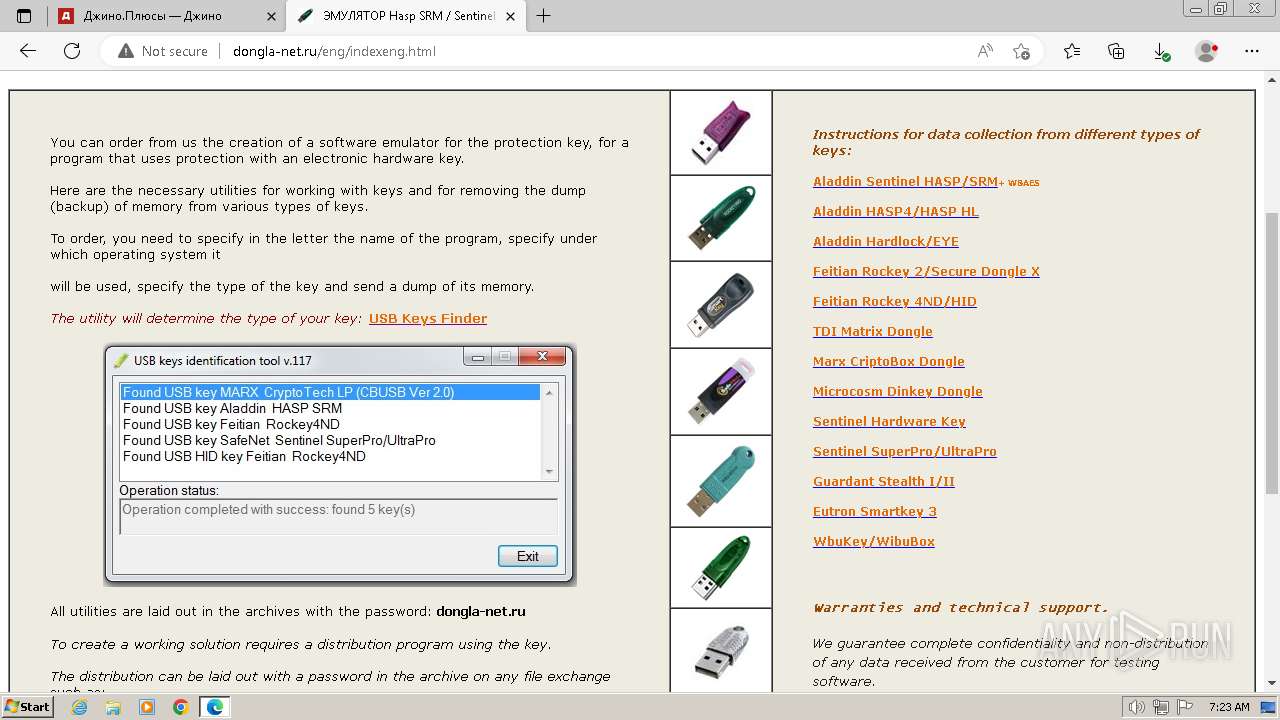Open the Sentinel Hardware Key link
This screenshot has height=720, width=1280.
coord(889,421)
